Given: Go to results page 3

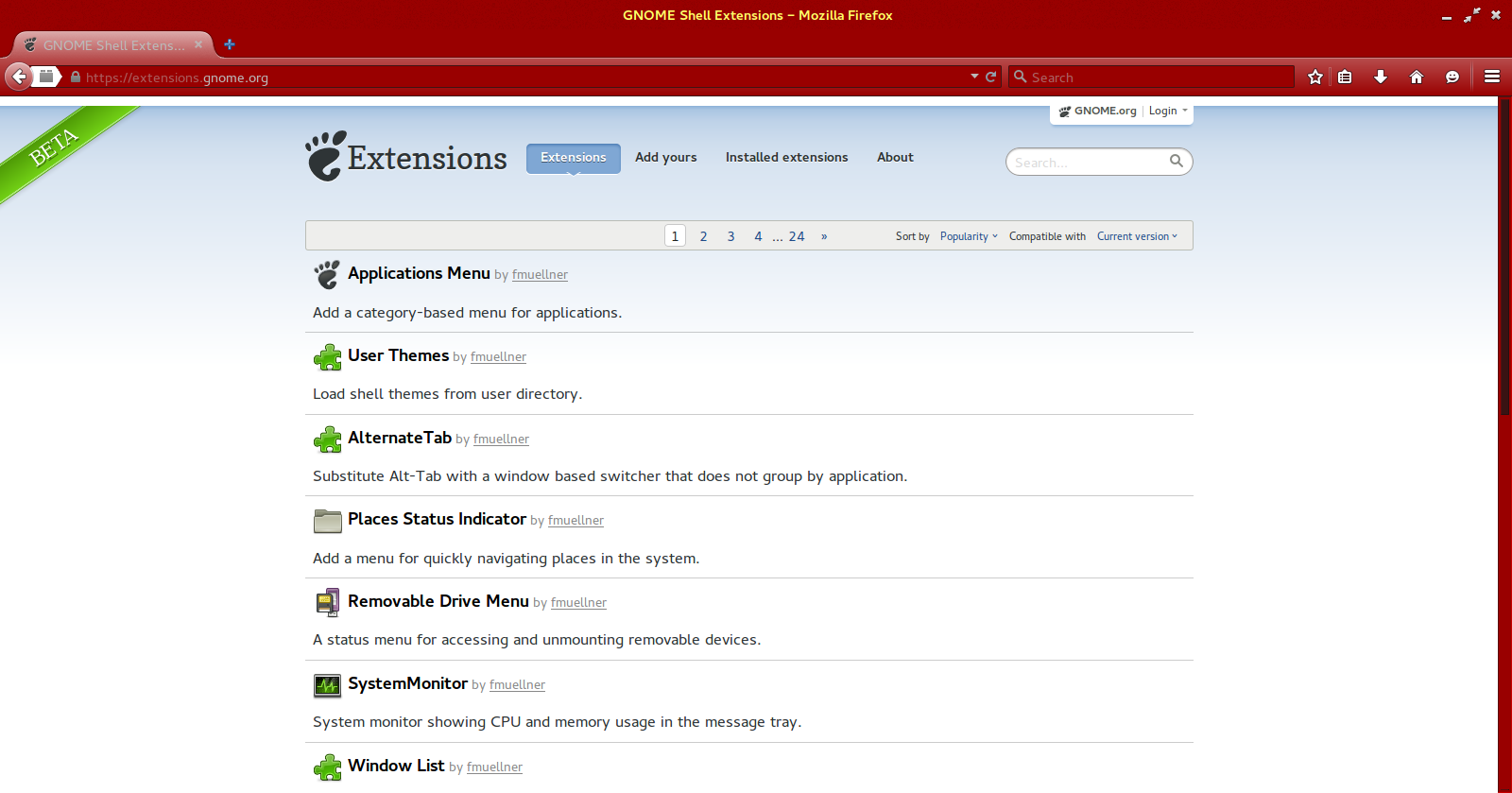Looking at the screenshot, I should [x=730, y=236].
